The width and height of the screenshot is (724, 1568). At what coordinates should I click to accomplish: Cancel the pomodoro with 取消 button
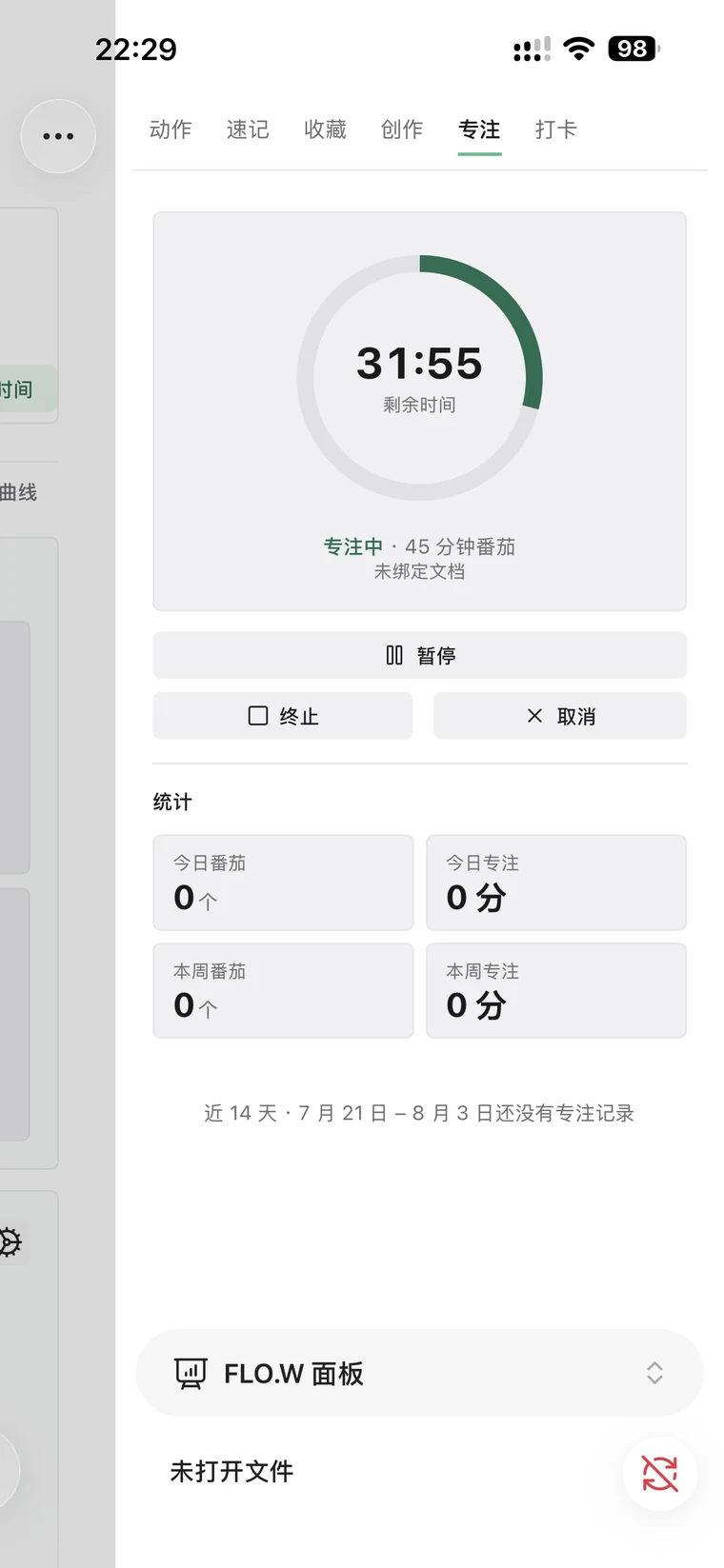[x=560, y=716]
